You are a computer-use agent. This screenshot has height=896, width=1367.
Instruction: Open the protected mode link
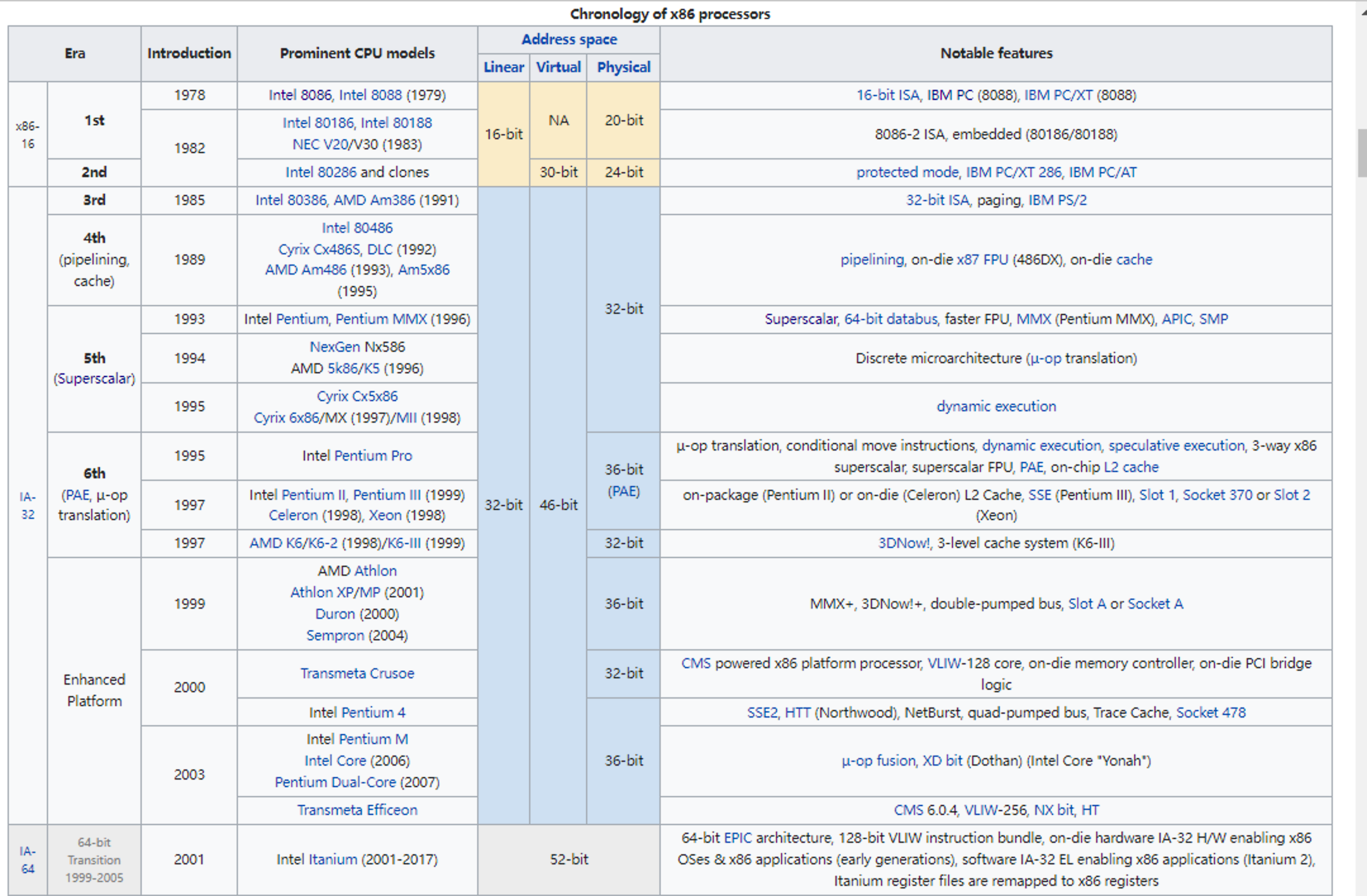907,172
